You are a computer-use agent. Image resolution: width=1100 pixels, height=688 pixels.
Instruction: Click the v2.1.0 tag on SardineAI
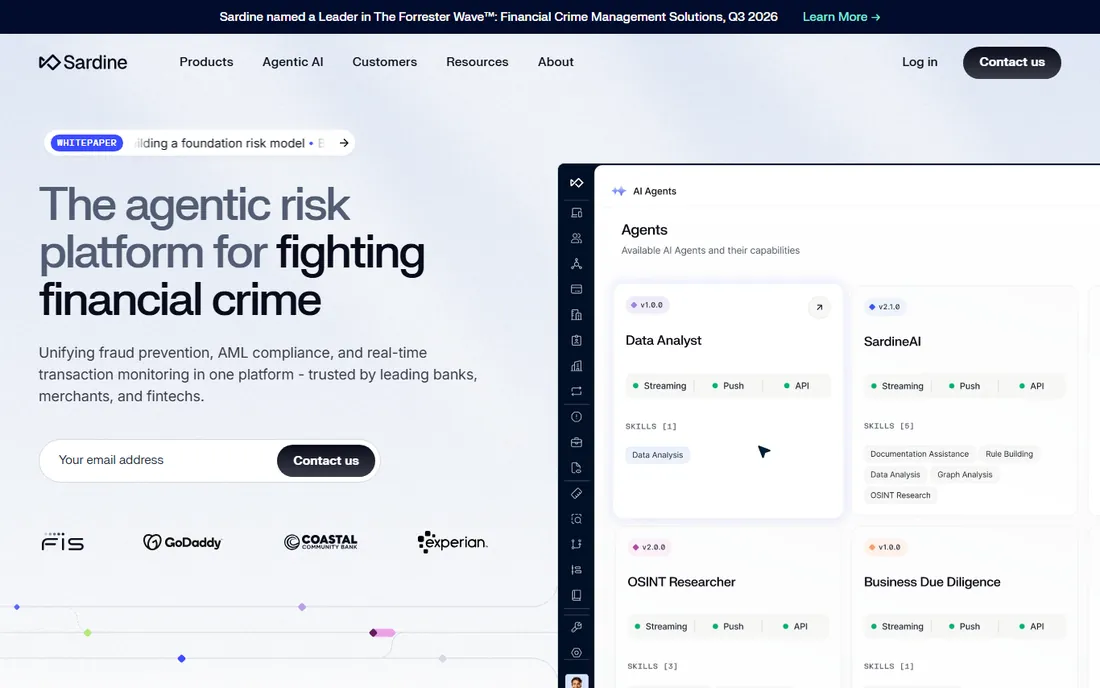pos(885,306)
